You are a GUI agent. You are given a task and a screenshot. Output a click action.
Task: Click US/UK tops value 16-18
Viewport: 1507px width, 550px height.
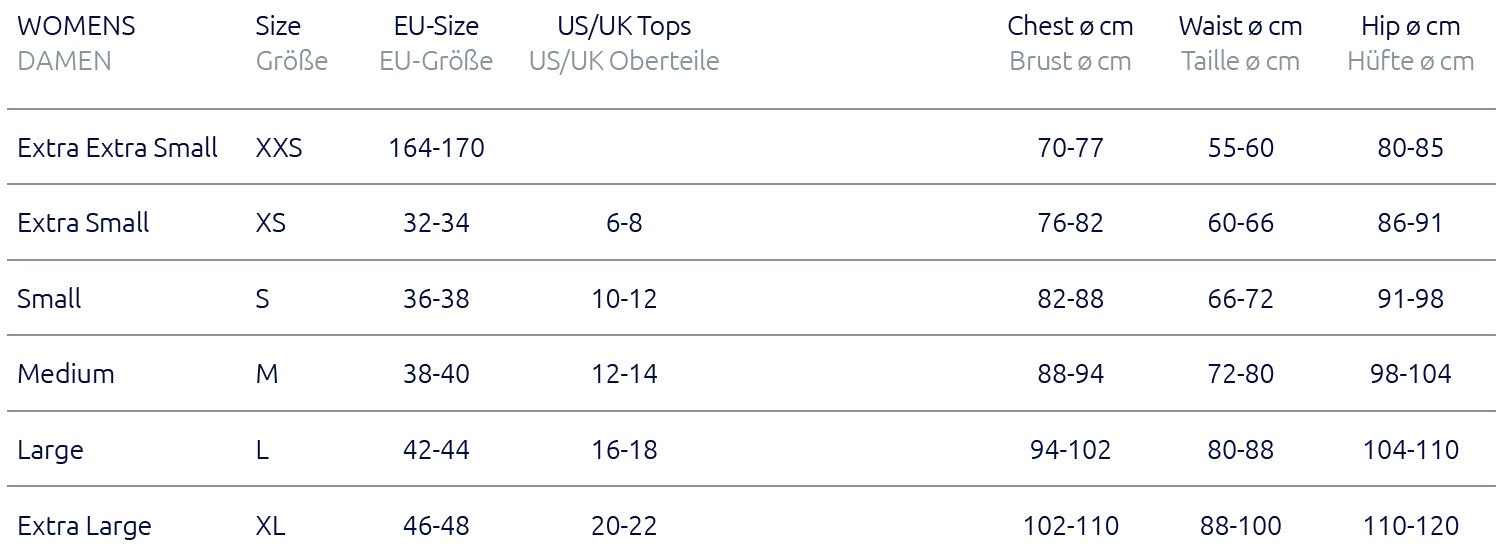(624, 450)
